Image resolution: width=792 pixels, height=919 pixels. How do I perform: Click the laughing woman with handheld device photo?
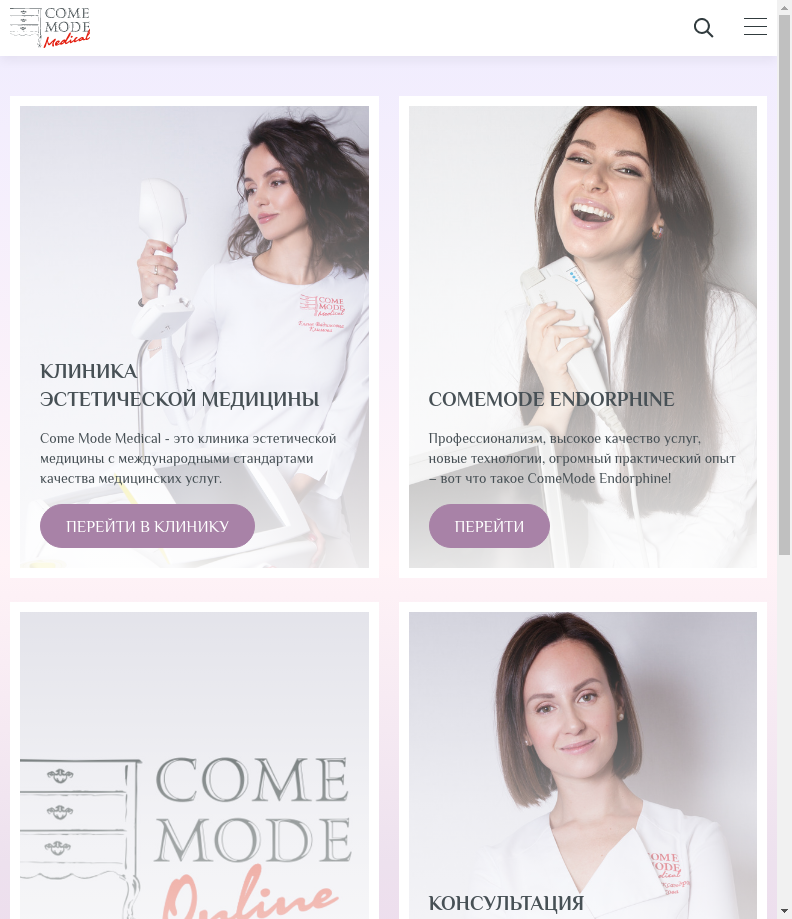pos(583,234)
